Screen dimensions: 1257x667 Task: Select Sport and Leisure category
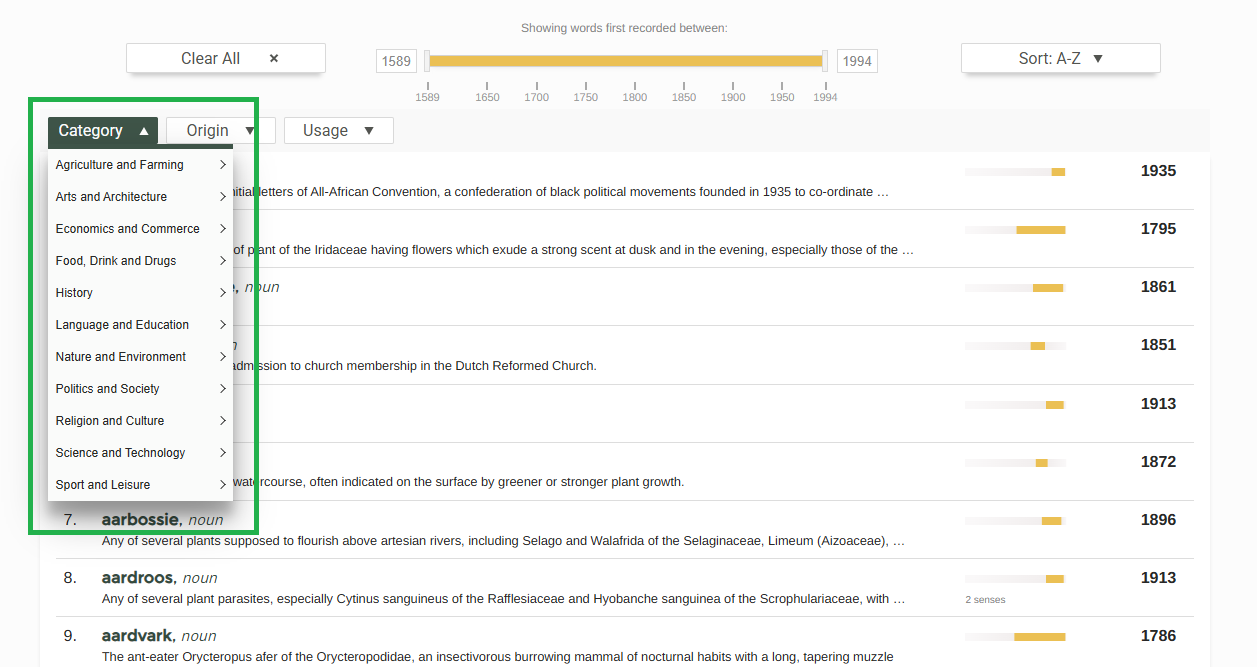pos(103,485)
